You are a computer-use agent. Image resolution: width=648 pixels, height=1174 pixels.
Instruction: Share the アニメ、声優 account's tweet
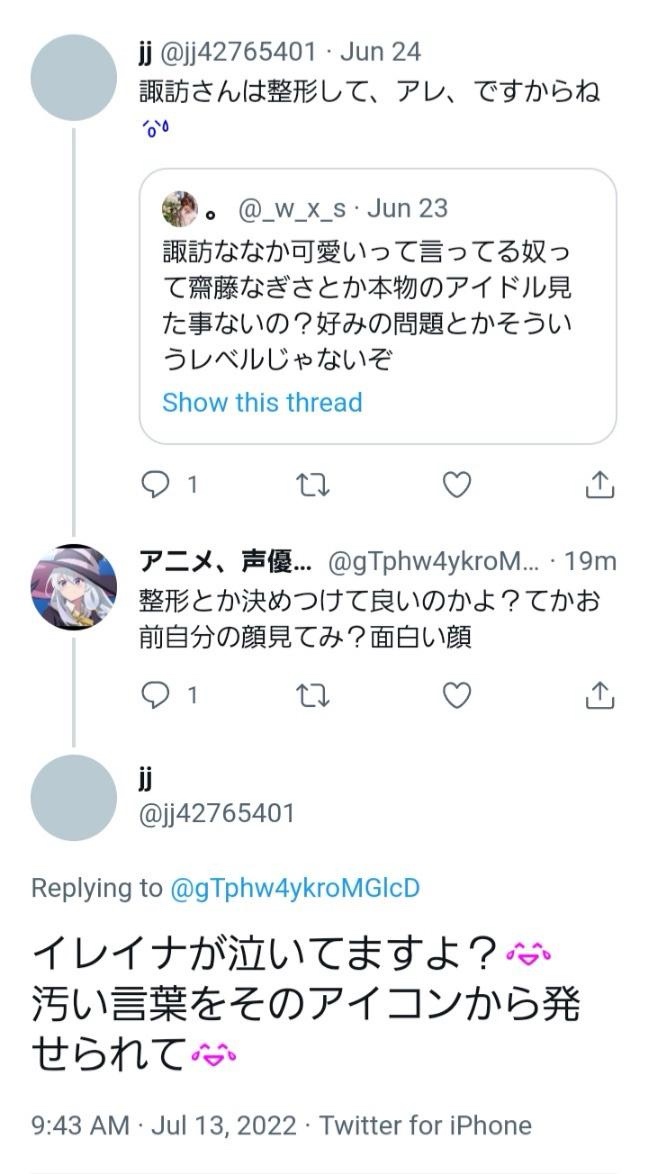coord(597,694)
